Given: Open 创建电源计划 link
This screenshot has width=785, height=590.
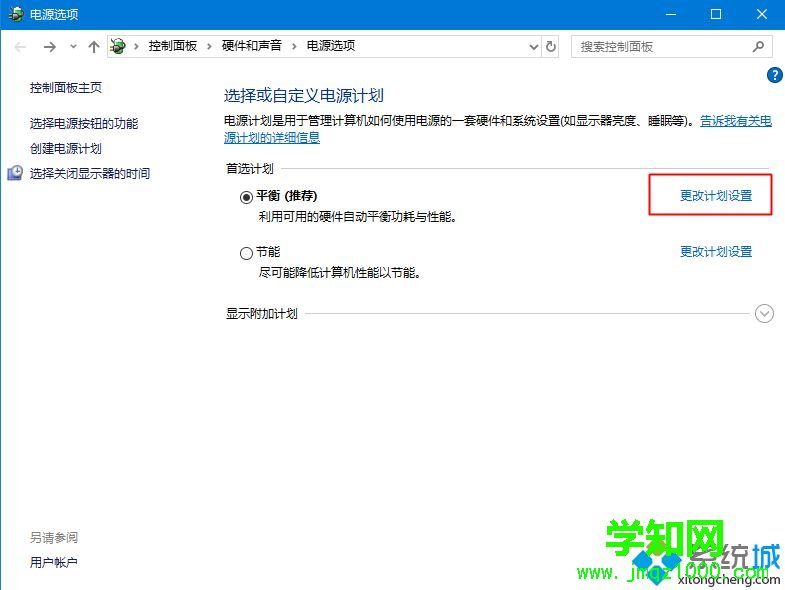Looking at the screenshot, I should tap(66, 148).
